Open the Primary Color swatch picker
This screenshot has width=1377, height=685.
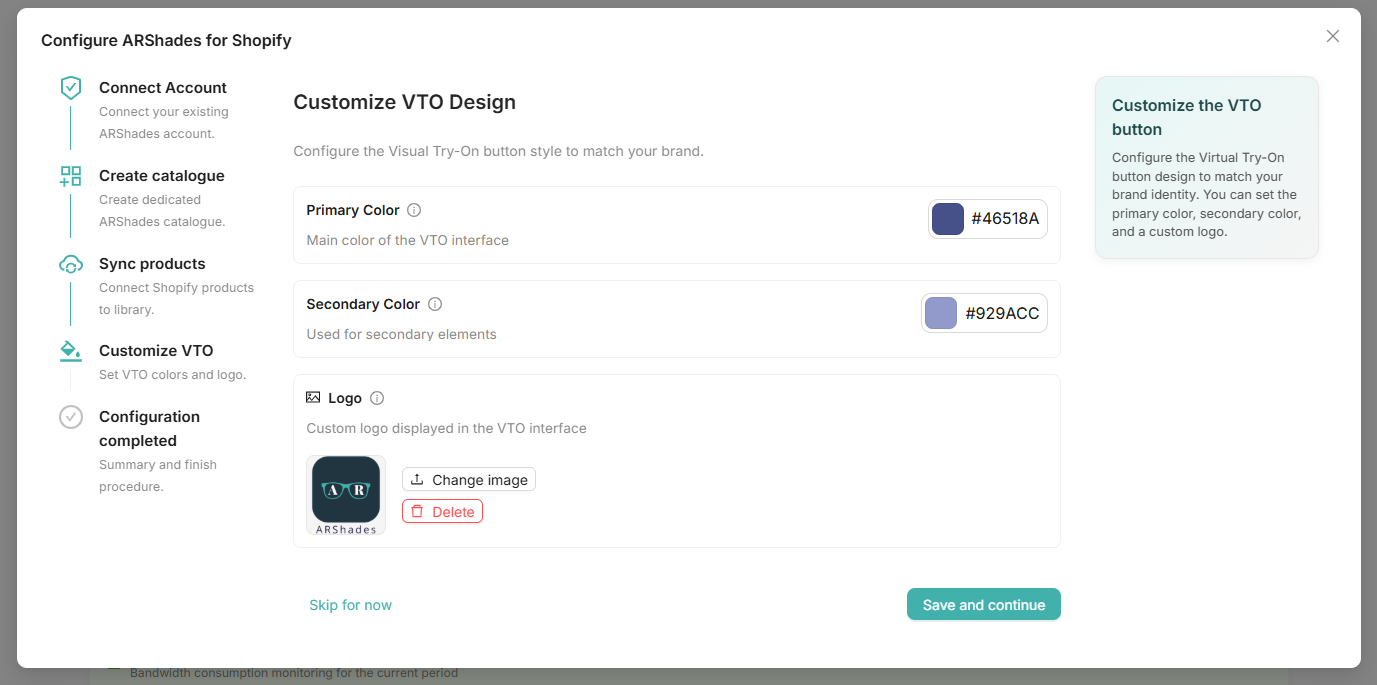point(947,218)
